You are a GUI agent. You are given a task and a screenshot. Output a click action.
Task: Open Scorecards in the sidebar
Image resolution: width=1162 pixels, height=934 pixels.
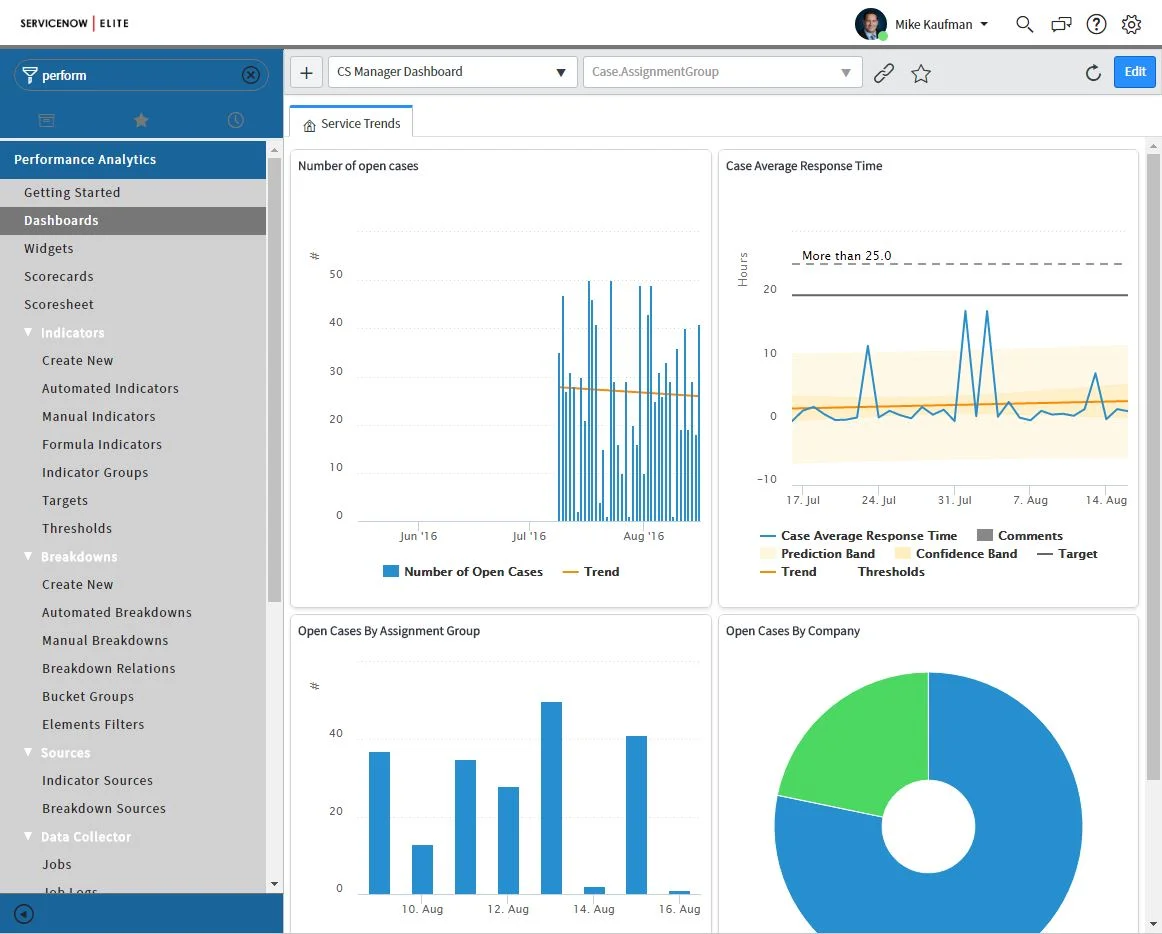(58, 276)
